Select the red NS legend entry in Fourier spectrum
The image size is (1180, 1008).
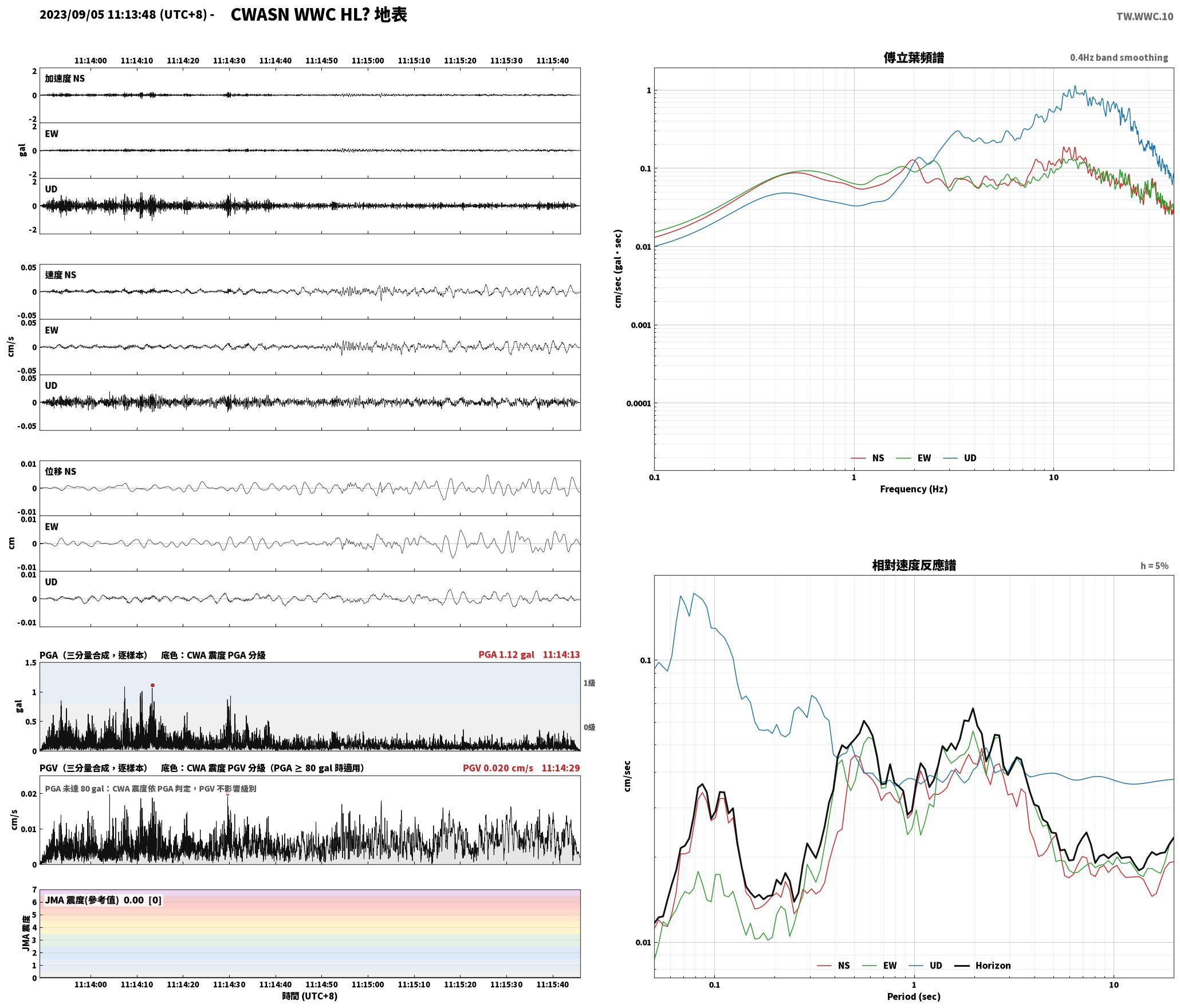click(x=867, y=458)
